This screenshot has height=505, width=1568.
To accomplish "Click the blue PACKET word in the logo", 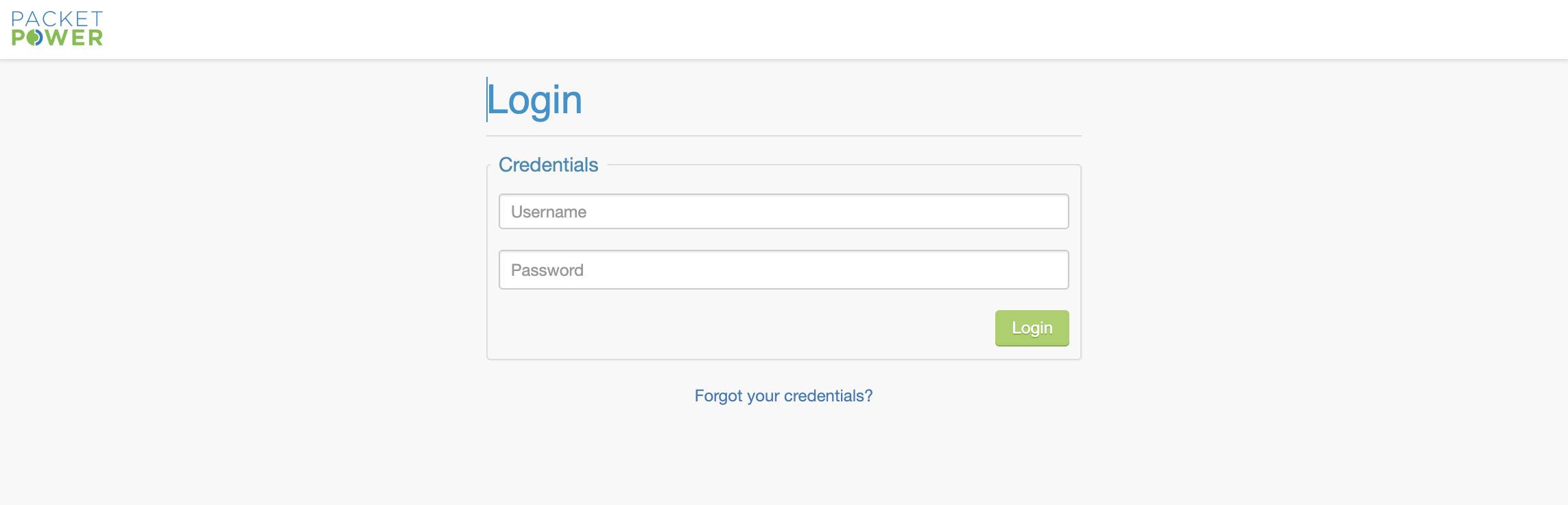I will tap(57, 19).
